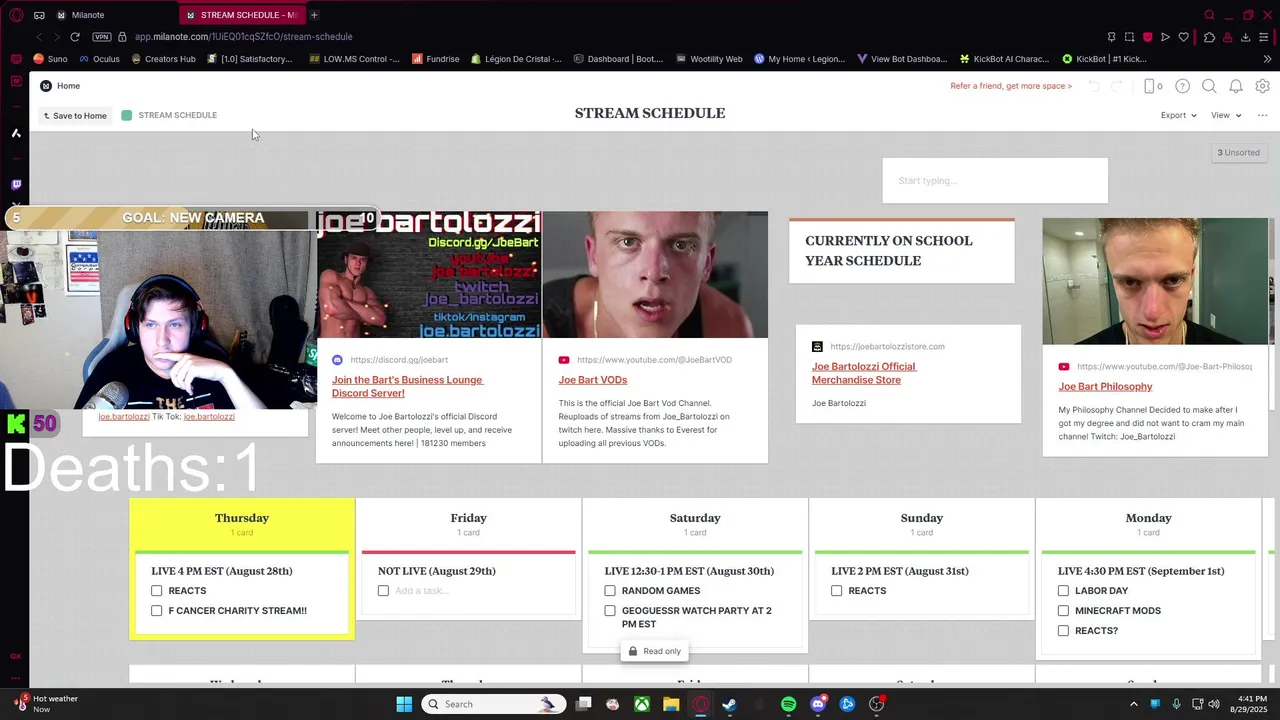This screenshot has height=720, width=1280.
Task: Check the MINECRAFT MODS checkbox
Action: (1063, 611)
